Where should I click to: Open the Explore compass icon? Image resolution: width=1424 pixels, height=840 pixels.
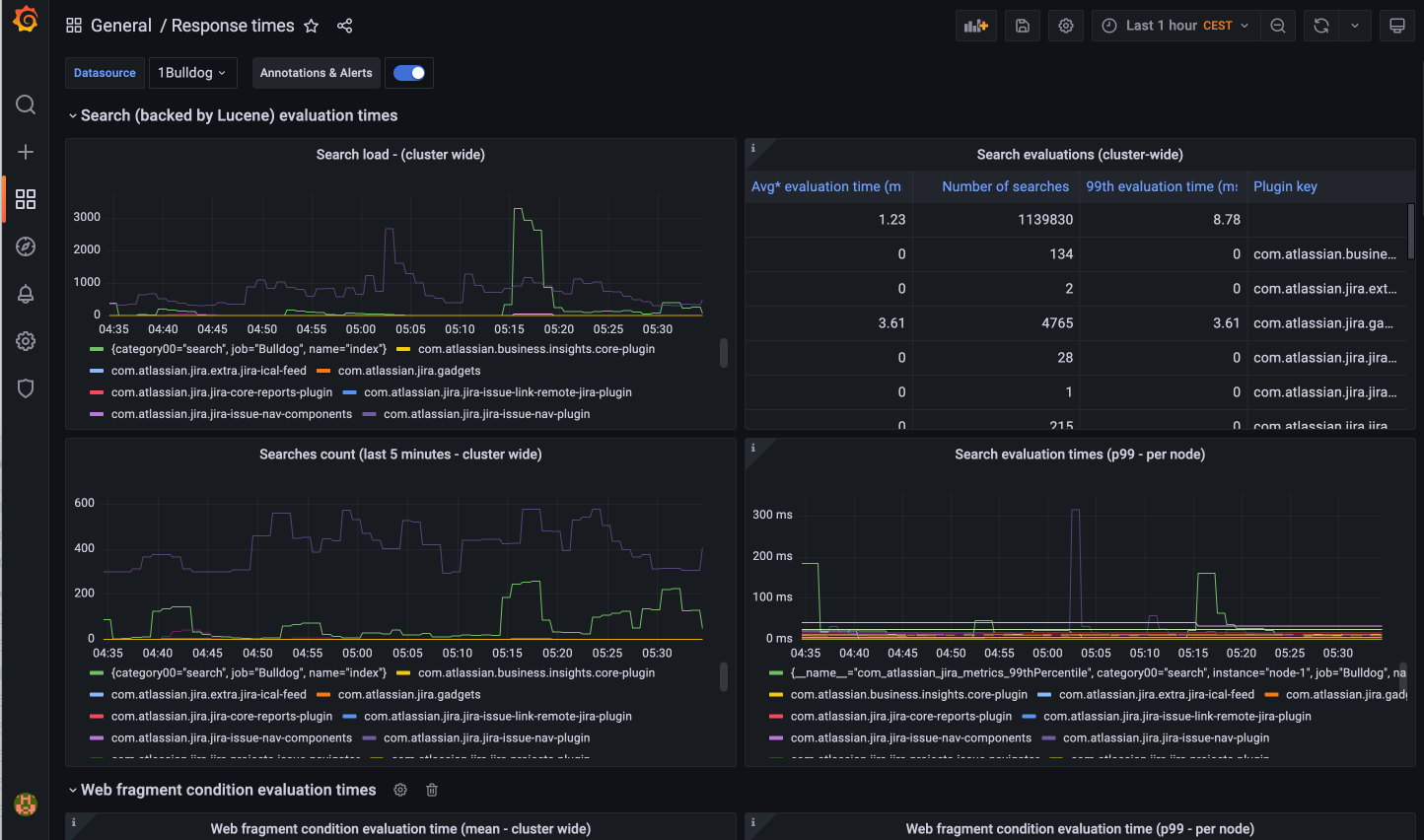pos(26,246)
